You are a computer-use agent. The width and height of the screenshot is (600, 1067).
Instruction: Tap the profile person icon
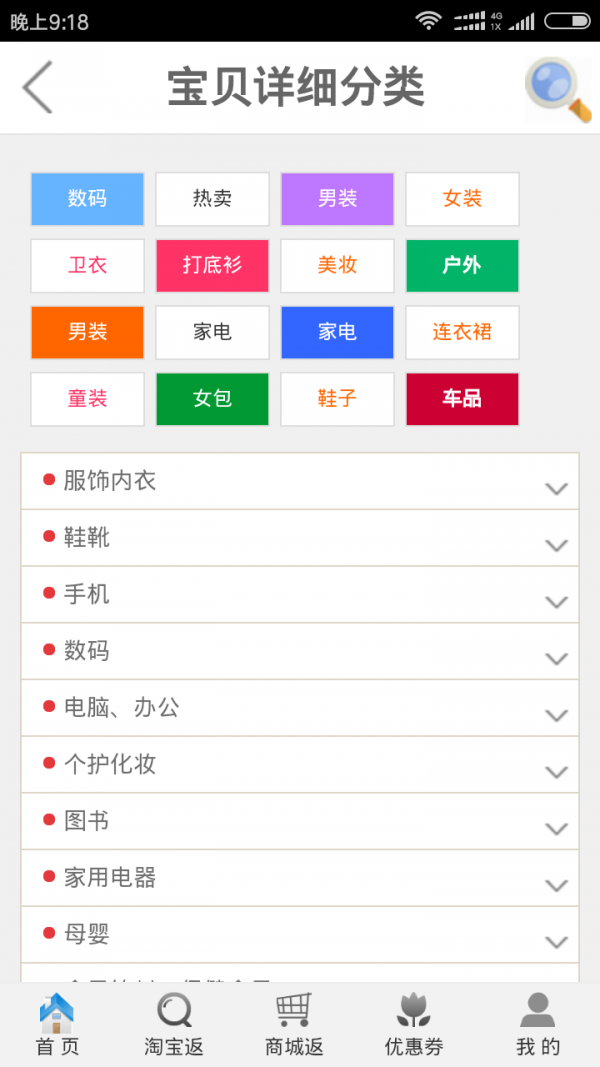[x=538, y=1011]
